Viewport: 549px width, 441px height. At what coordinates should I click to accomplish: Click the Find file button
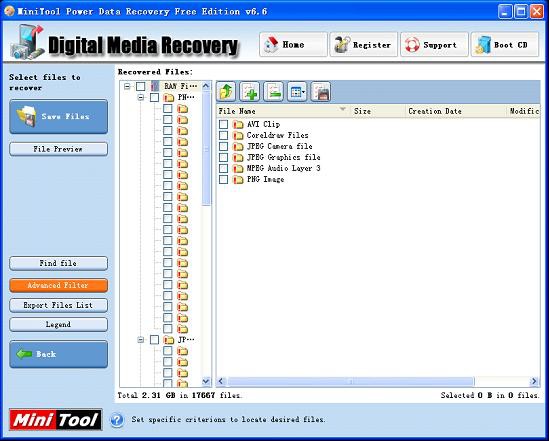click(x=58, y=263)
